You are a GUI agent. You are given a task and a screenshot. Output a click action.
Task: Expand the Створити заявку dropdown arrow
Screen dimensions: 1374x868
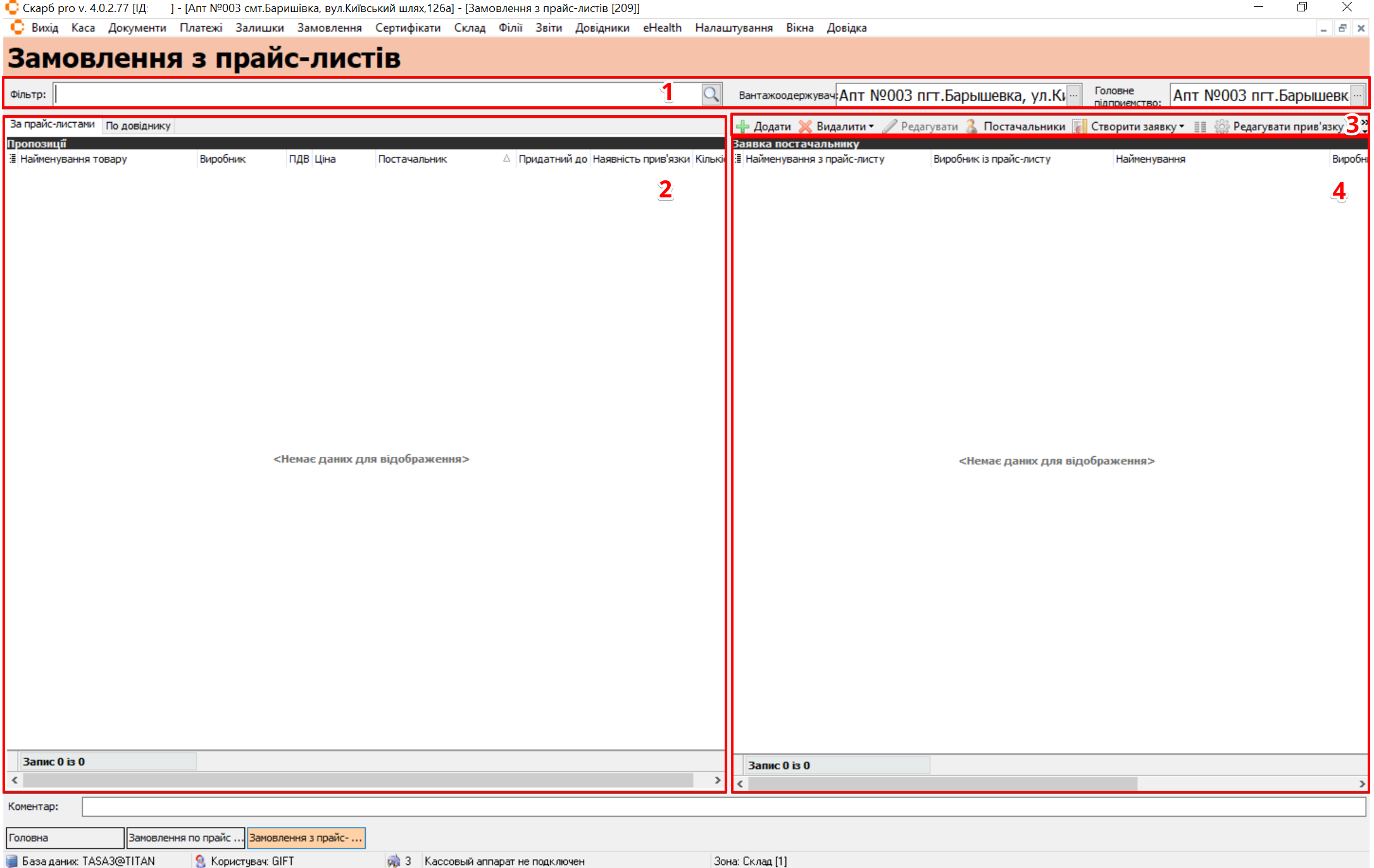click(x=1182, y=127)
